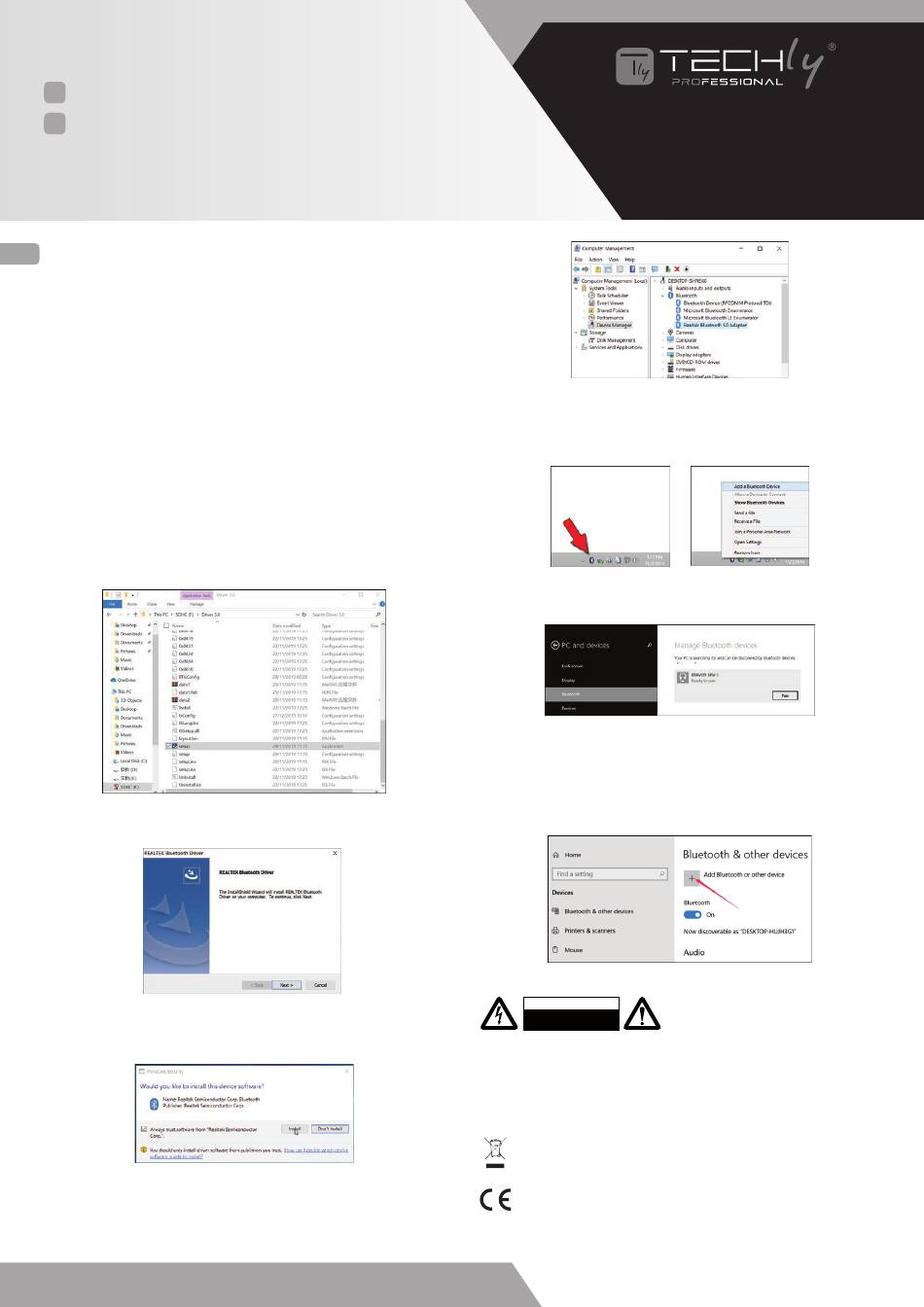The image size is (924, 1307).
Task: Sort by Date modified column
Action: pyautogui.click(x=287, y=625)
